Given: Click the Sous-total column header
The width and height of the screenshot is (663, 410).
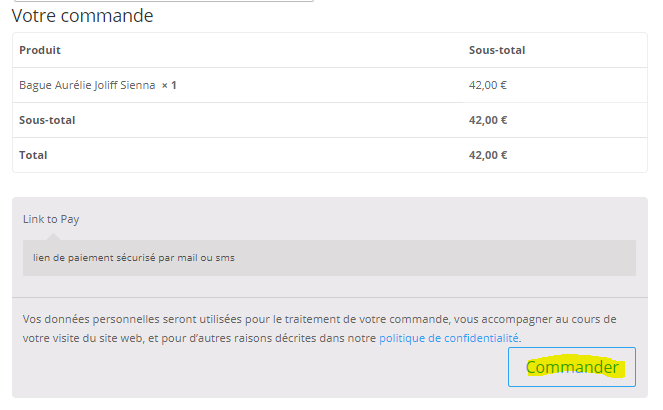Looking at the screenshot, I should [x=496, y=50].
